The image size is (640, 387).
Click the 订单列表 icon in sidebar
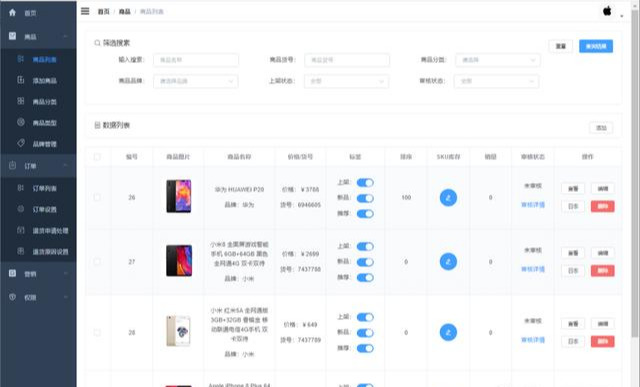[20, 188]
